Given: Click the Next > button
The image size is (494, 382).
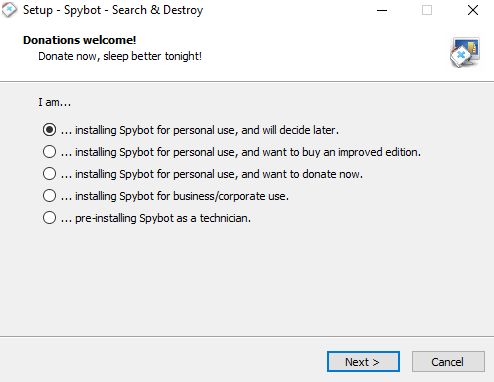Looking at the screenshot, I should (363, 362).
